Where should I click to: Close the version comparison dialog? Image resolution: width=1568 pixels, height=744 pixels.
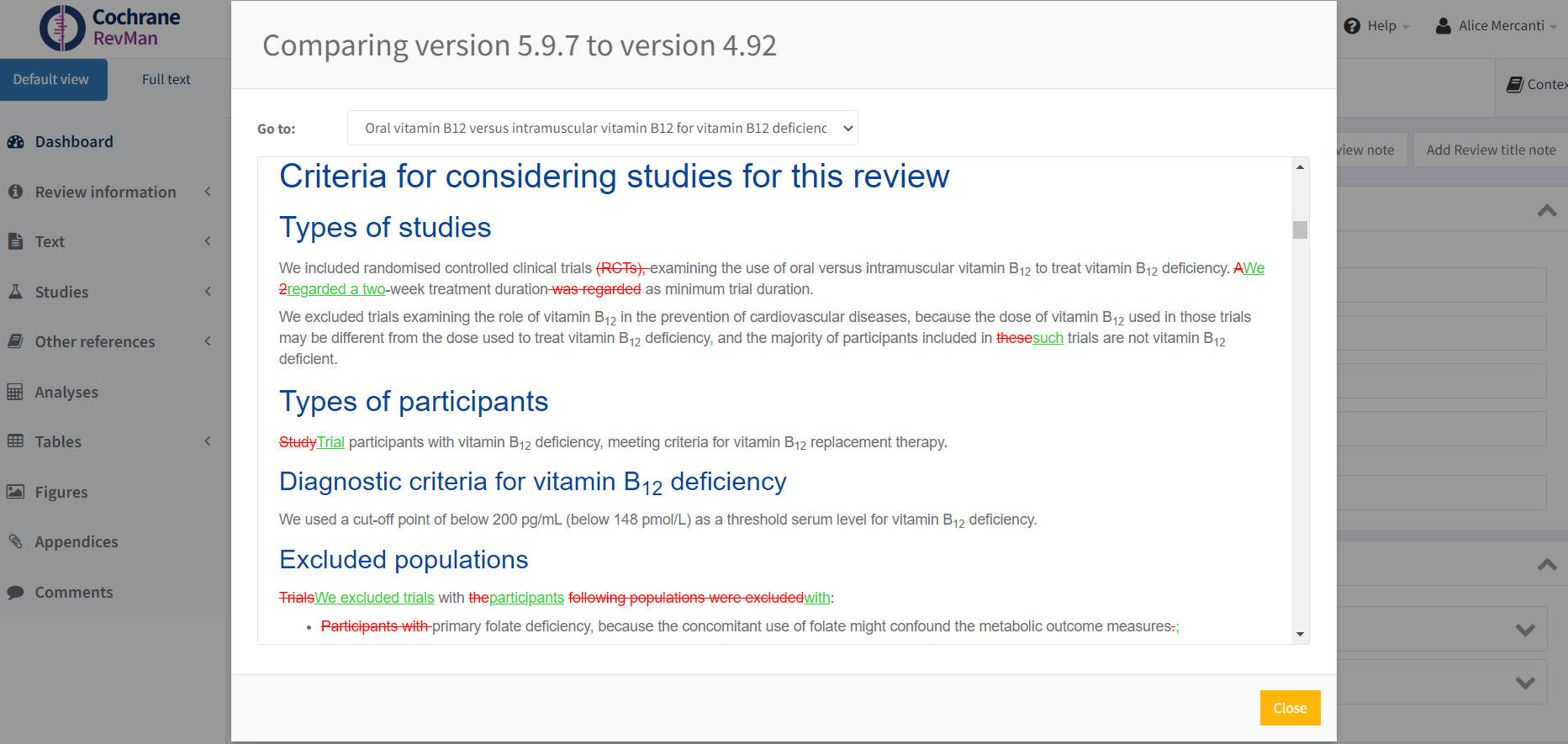[x=1290, y=708]
